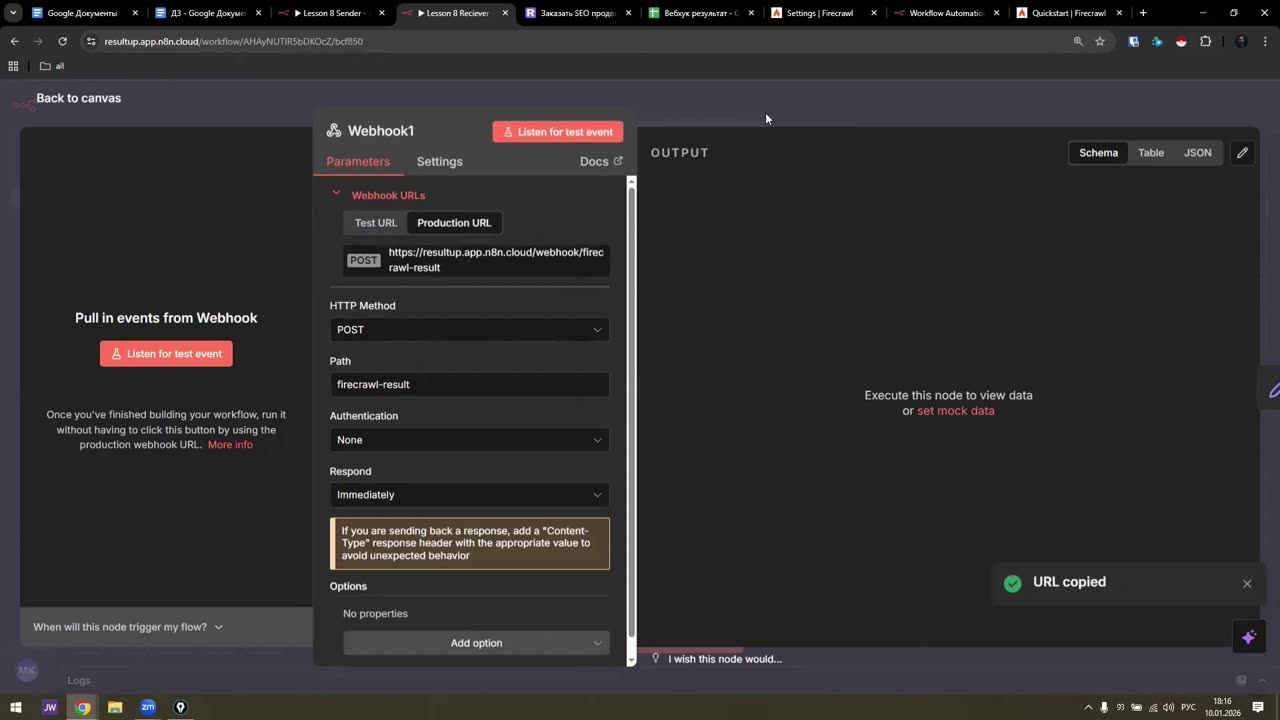Click the pencil edit output icon

point(1242,153)
